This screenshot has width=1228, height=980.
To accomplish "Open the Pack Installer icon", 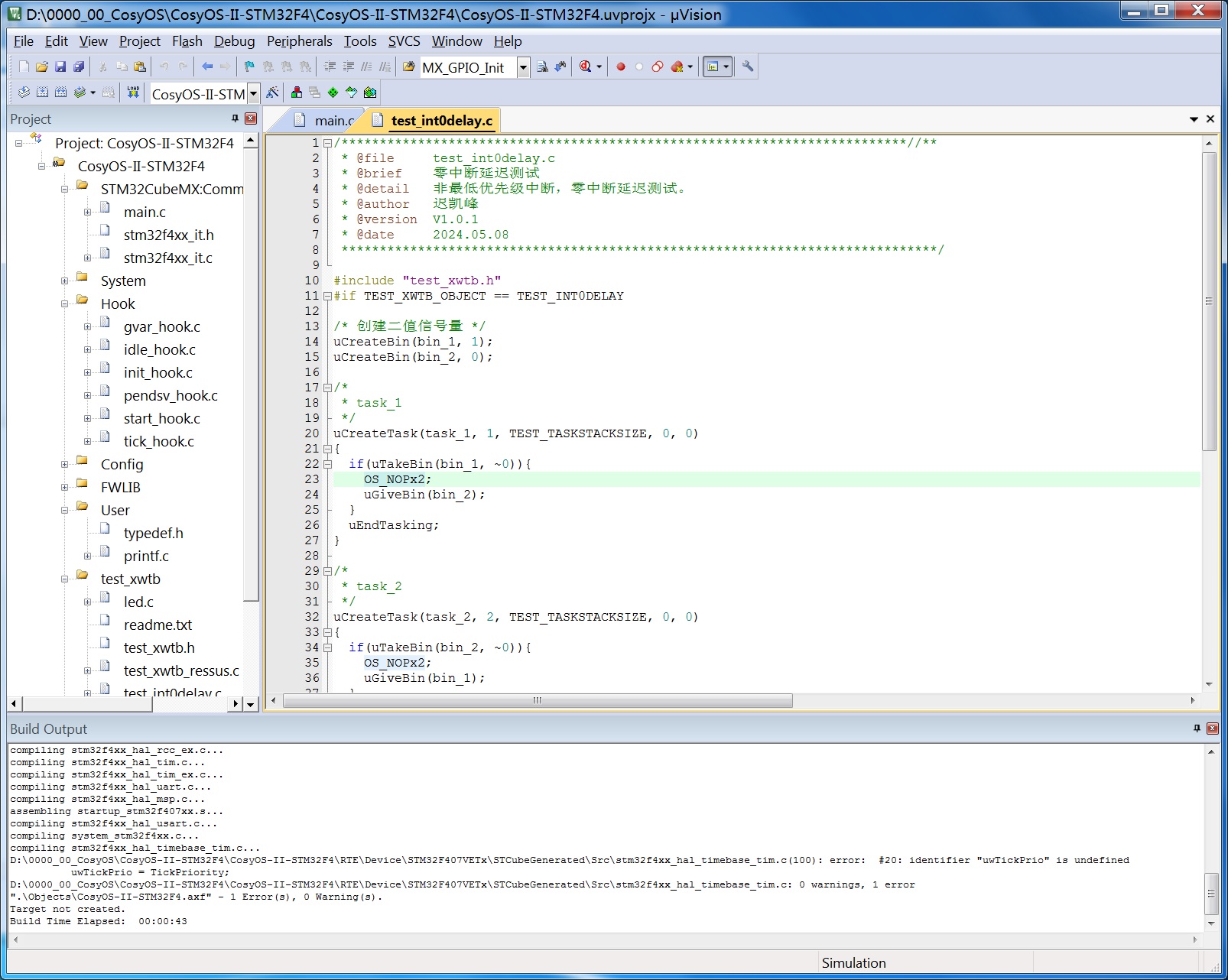I will [370, 92].
